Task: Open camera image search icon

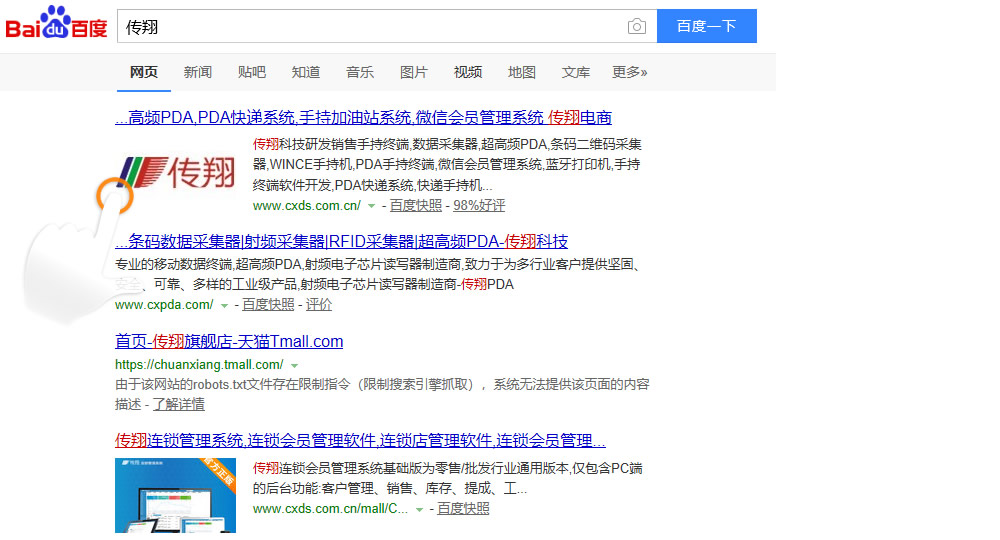Action: 636,27
